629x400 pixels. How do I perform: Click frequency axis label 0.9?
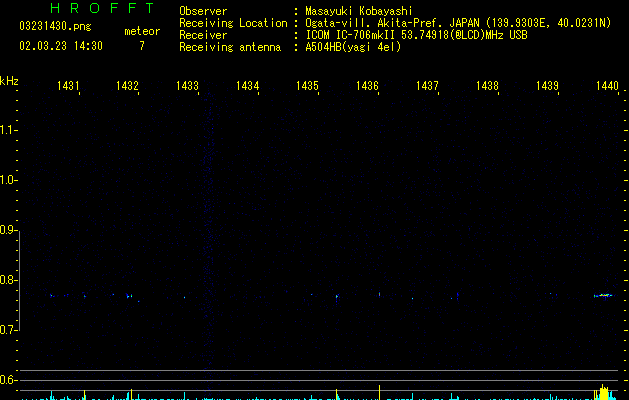click(x=8, y=230)
